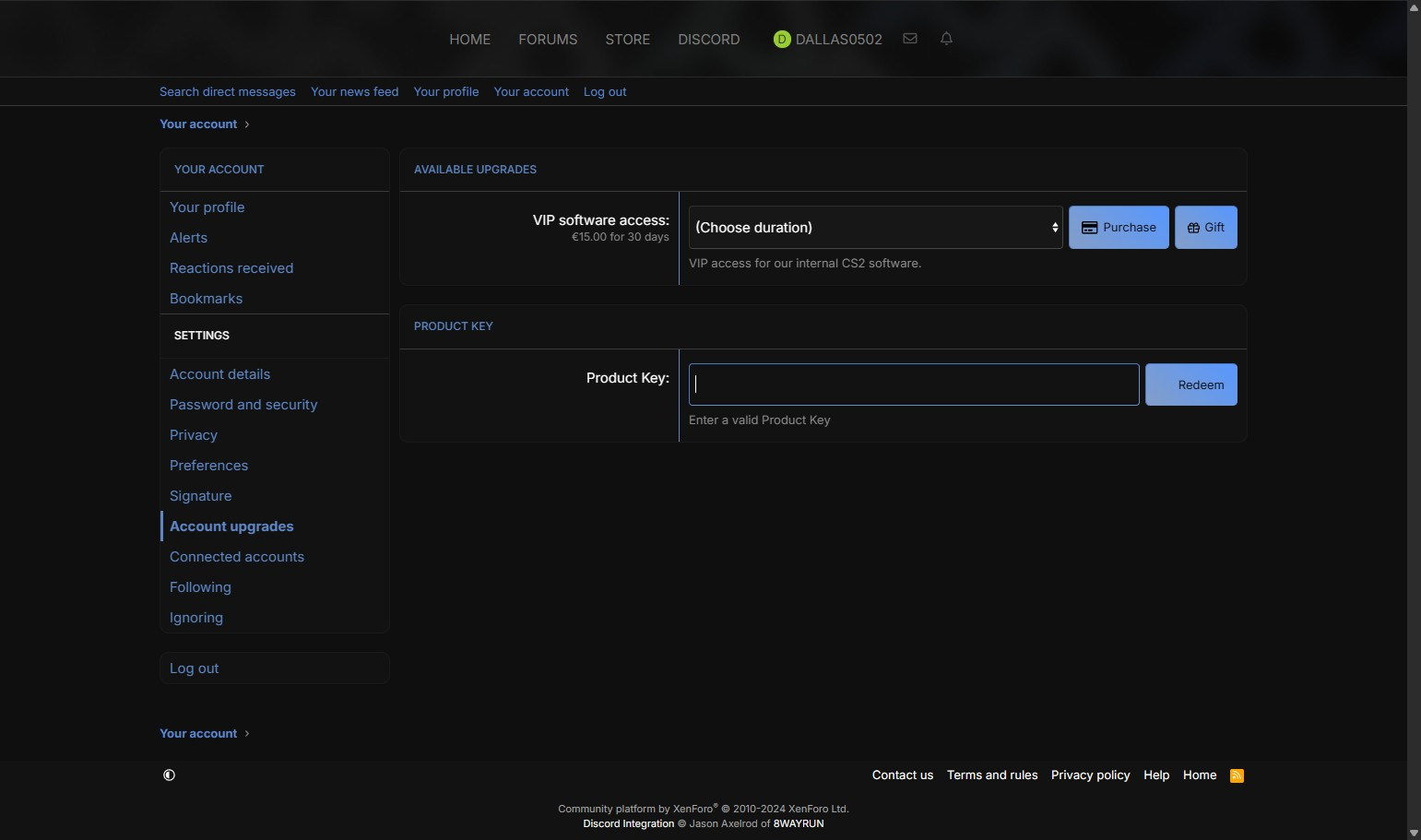The image size is (1421, 840).
Task: Open the Choose duration dropdown
Action: (875, 228)
